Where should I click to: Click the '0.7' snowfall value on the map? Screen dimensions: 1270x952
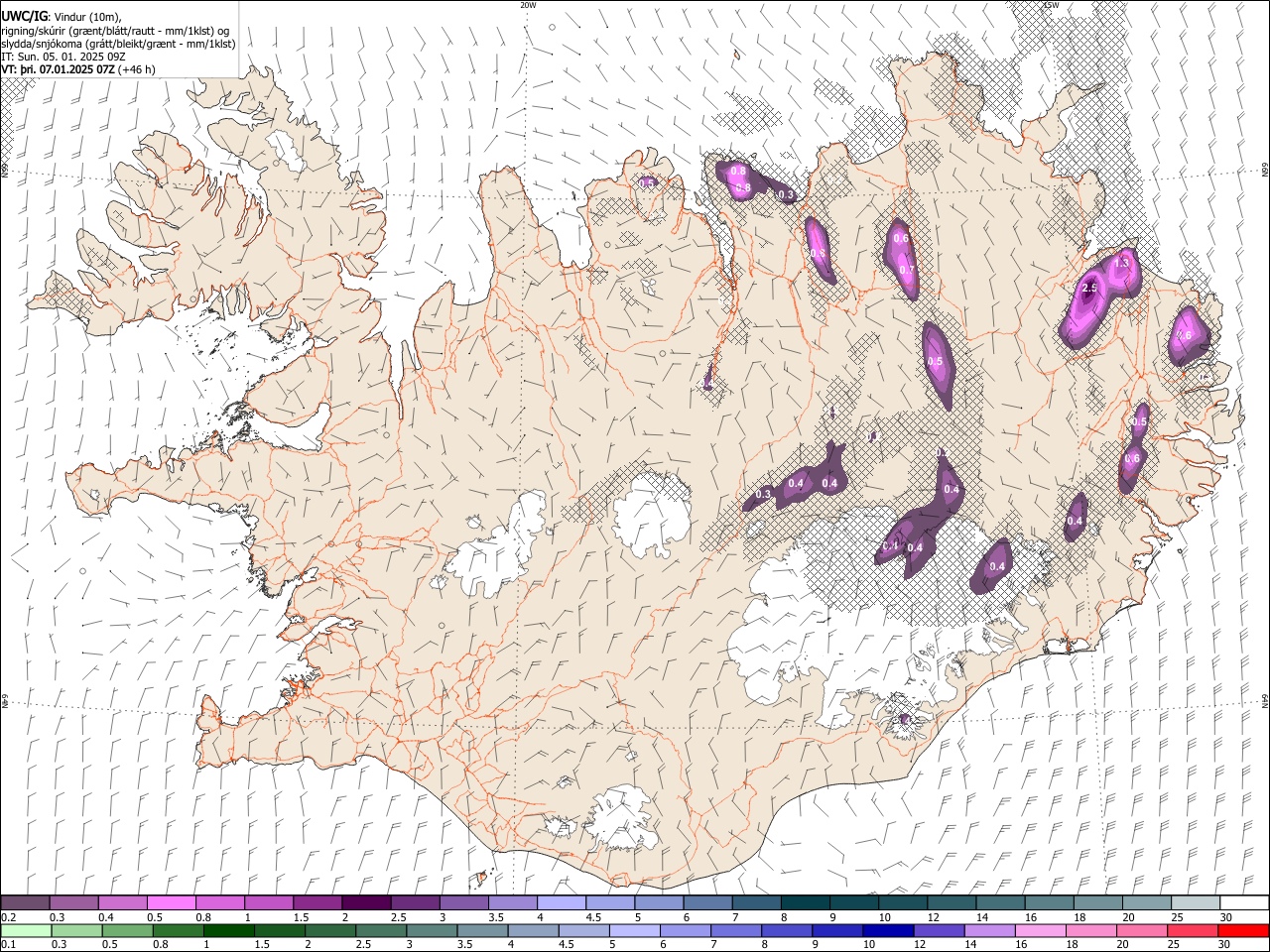pos(907,270)
